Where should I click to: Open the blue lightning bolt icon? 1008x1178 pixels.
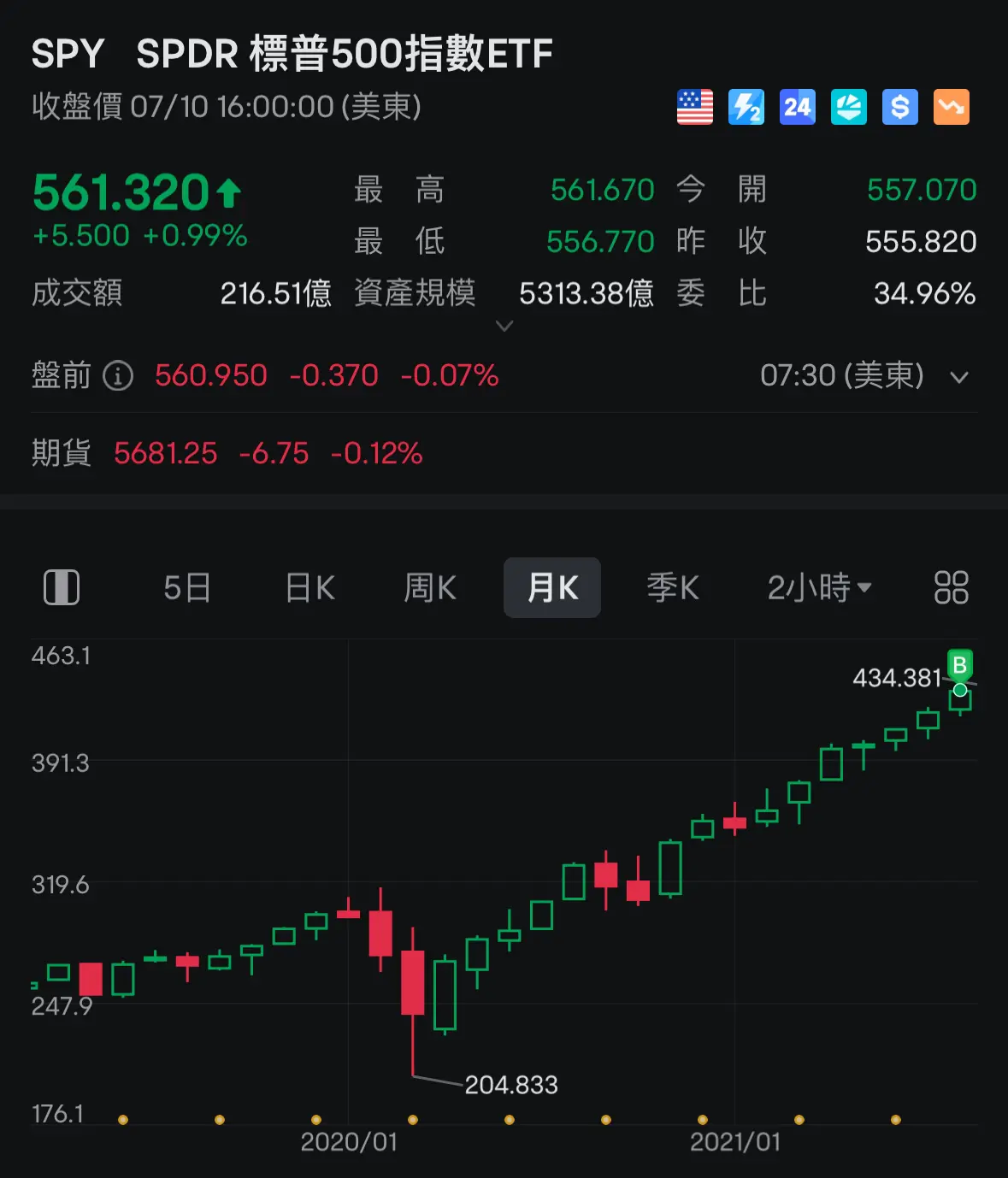click(746, 107)
